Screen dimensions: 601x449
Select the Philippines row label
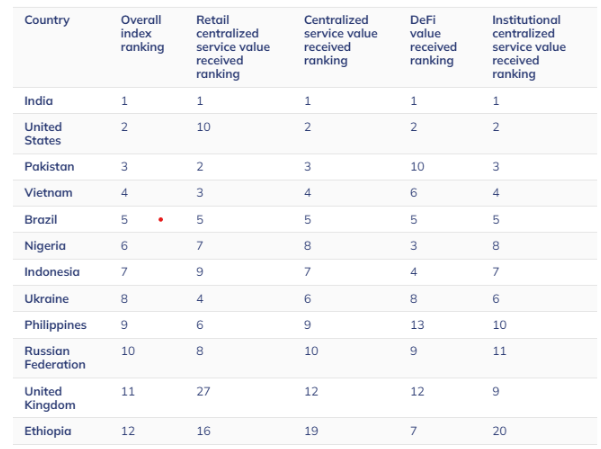(x=55, y=325)
